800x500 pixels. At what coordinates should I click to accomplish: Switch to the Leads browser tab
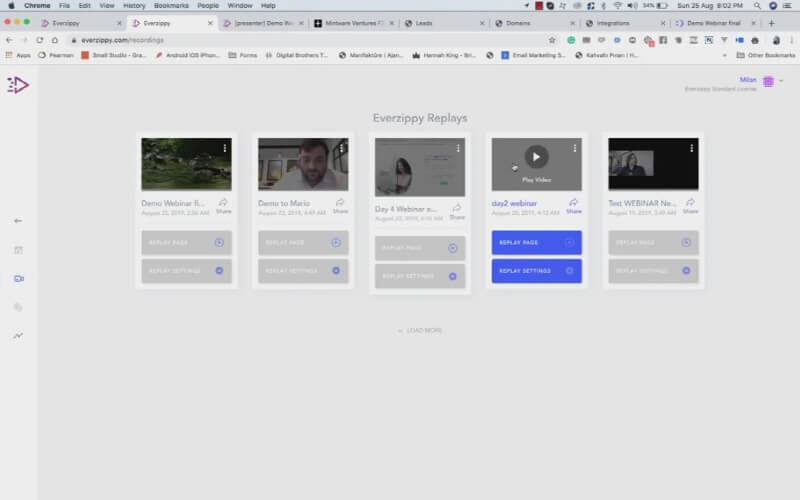[x=444, y=23]
